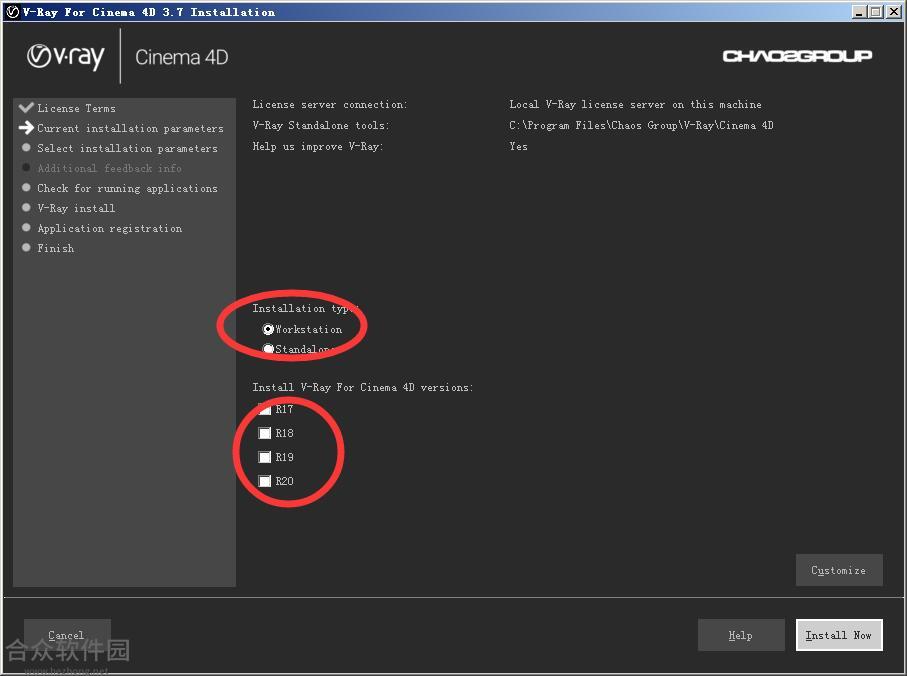Close the installer window
907x676 pixels.
point(893,12)
